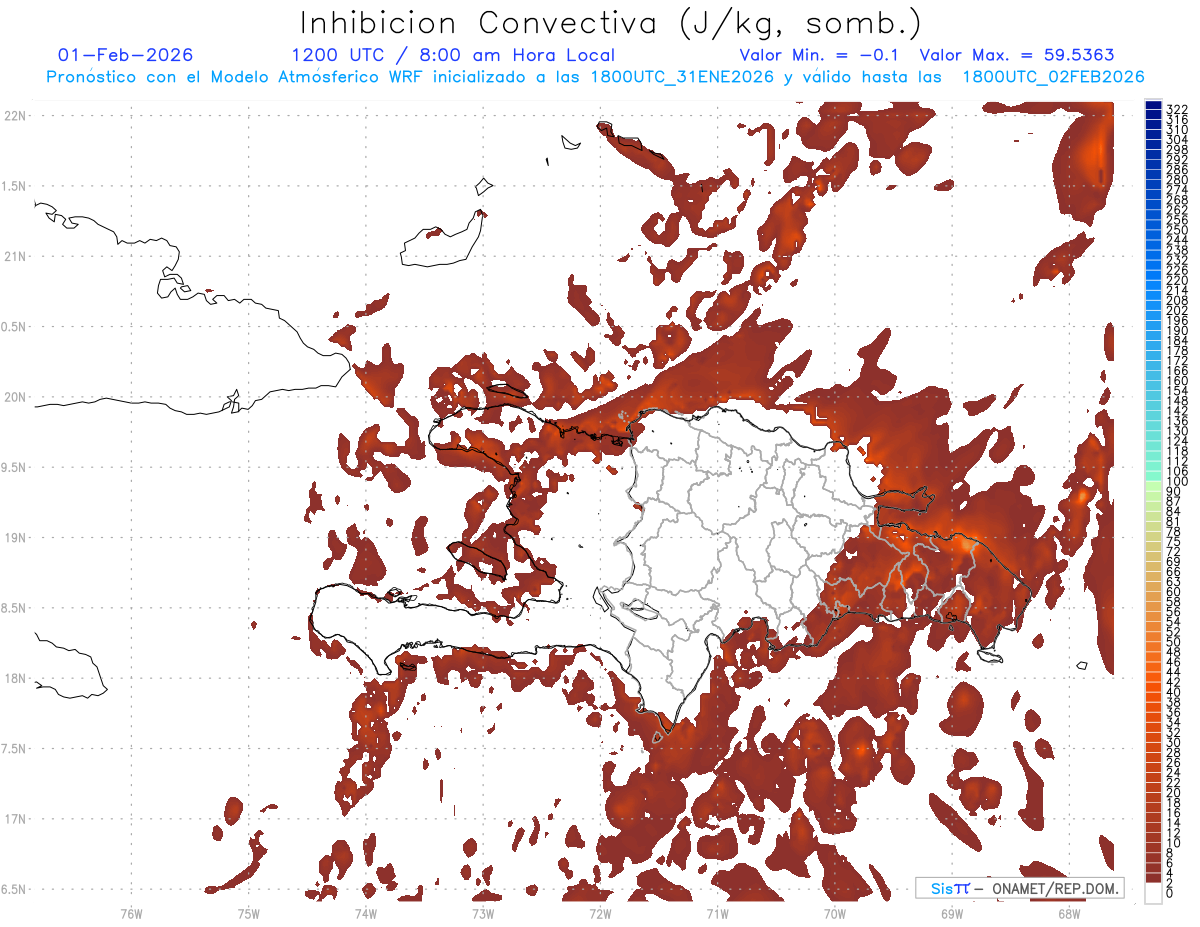This screenshot has height=927, width=1200.
Task: Click the '75W' longitude label
Action: [x=248, y=913]
